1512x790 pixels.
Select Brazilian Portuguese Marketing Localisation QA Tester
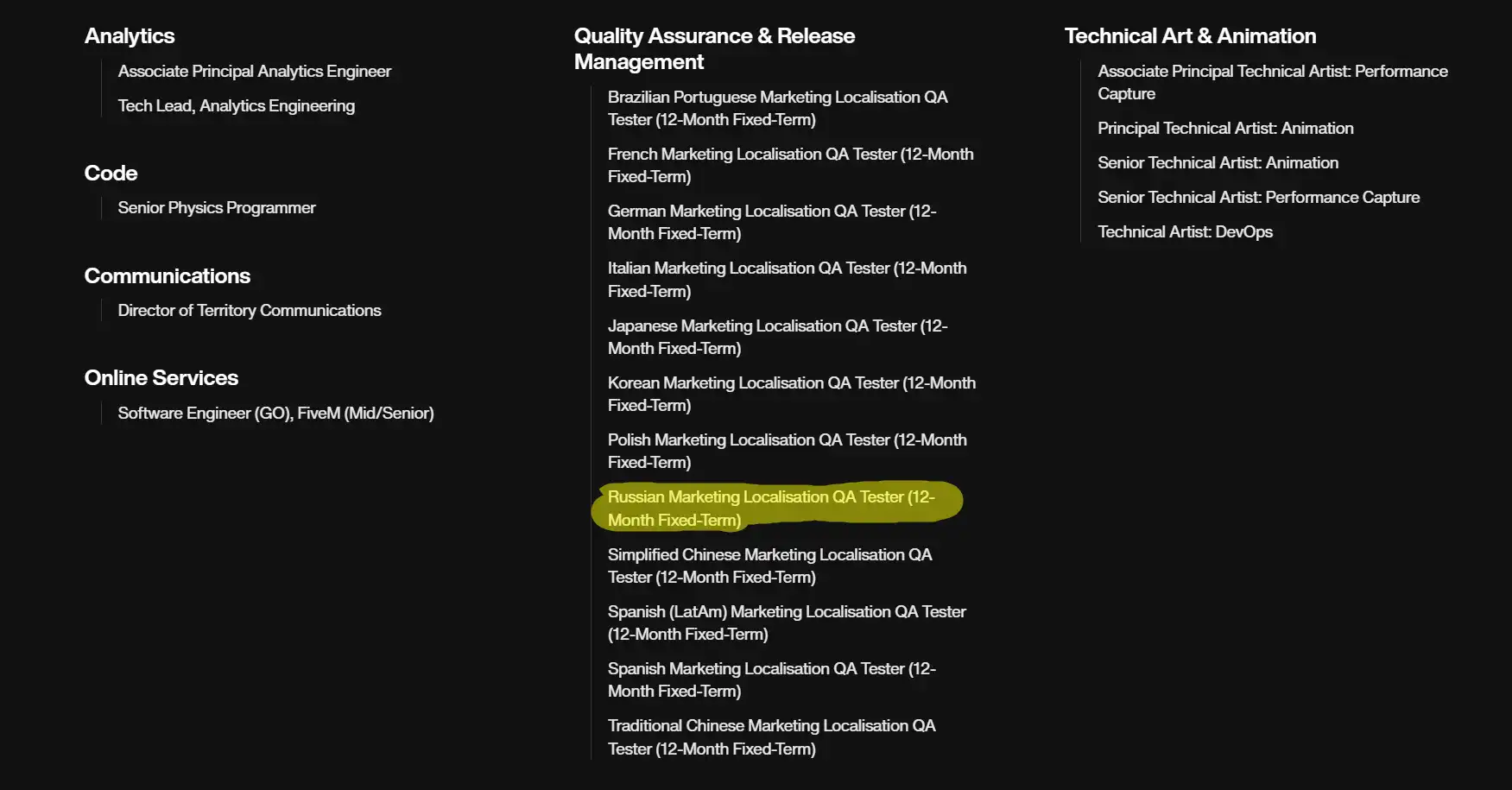point(776,108)
